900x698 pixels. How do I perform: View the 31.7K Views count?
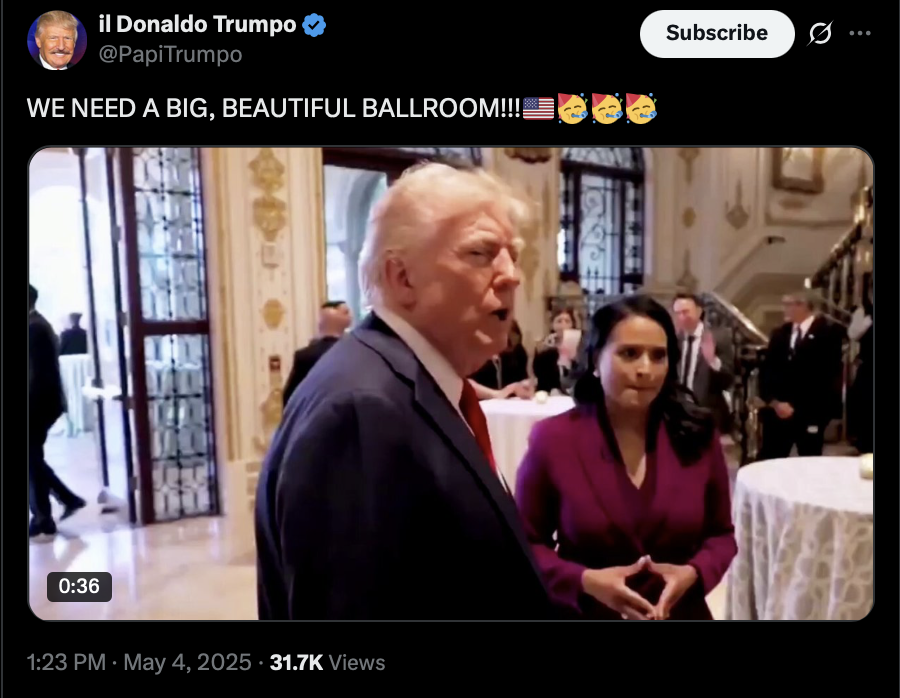327,662
